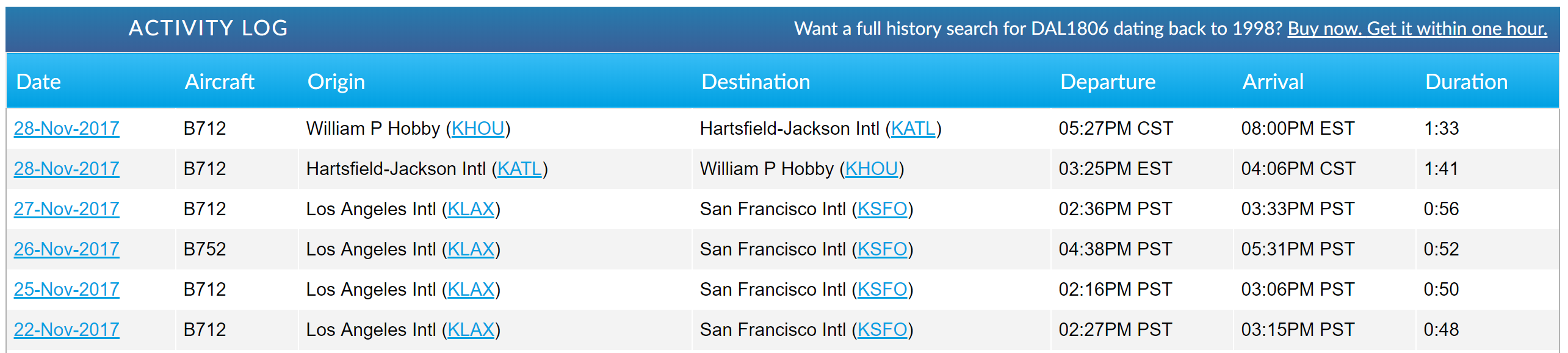Image resolution: width=1568 pixels, height=353 pixels.
Task: Open the 26-Nov-2017 flight date link
Action: (x=67, y=249)
